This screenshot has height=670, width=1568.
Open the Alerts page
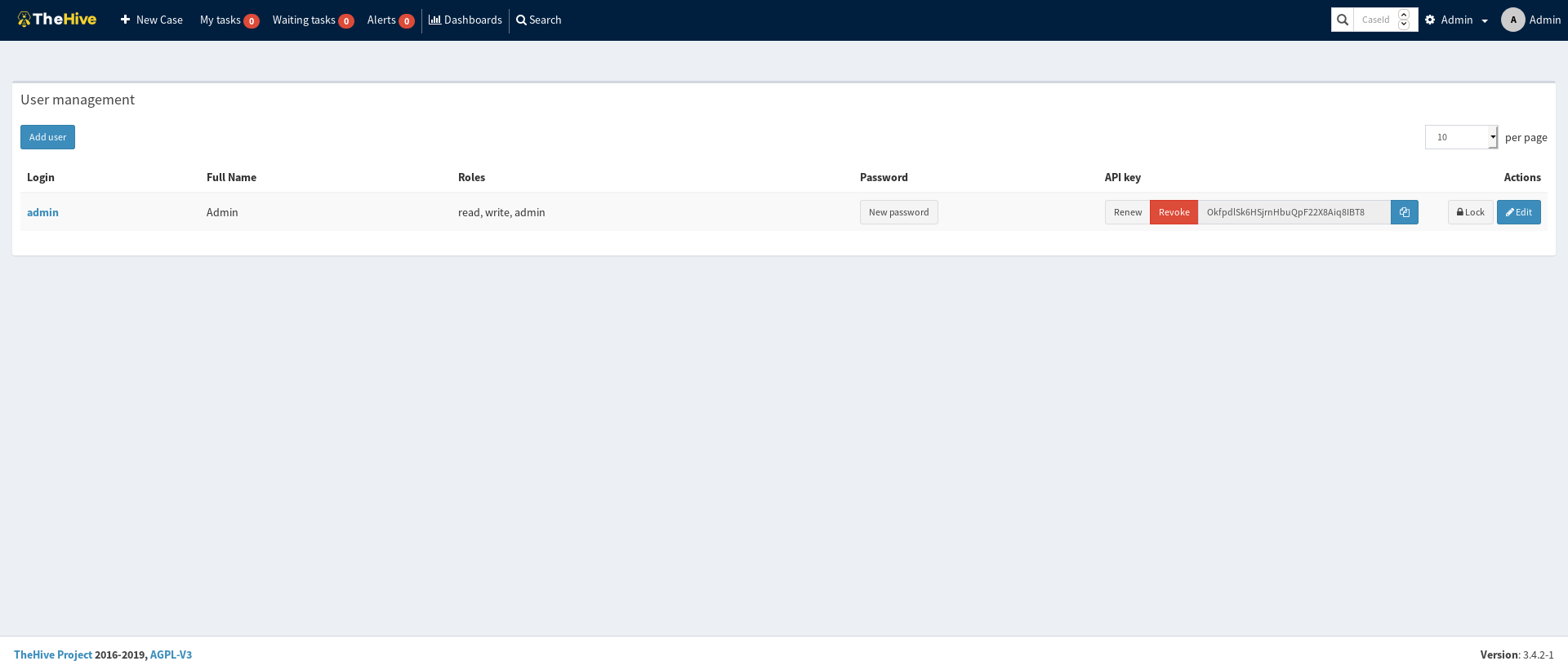390,20
